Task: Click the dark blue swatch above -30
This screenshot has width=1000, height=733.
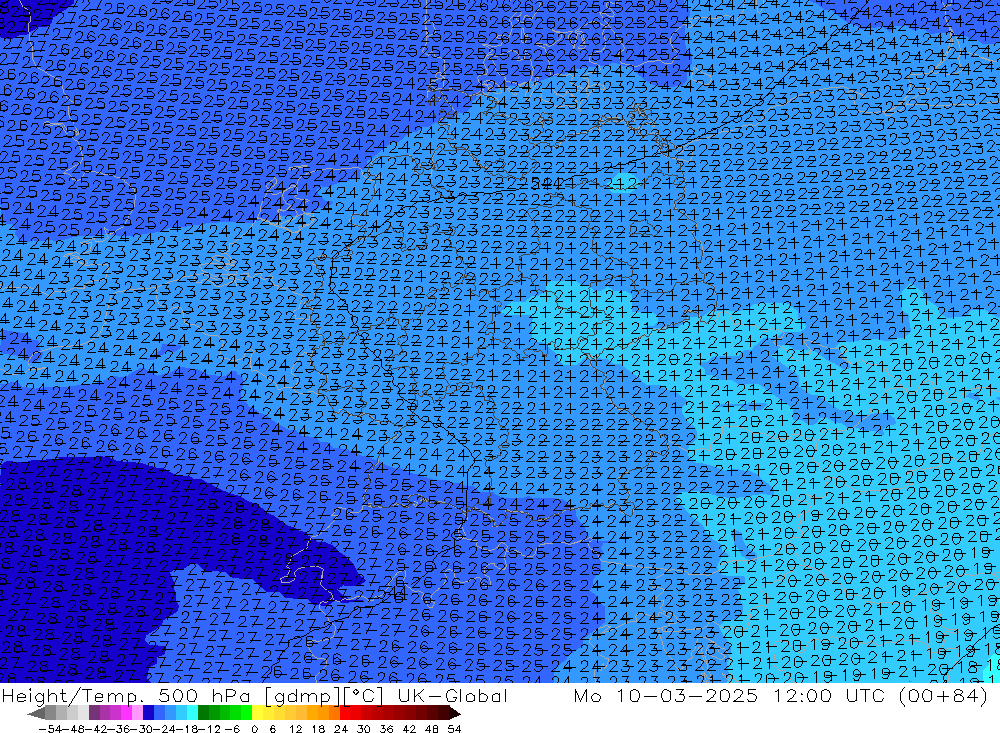Action: (x=148, y=713)
